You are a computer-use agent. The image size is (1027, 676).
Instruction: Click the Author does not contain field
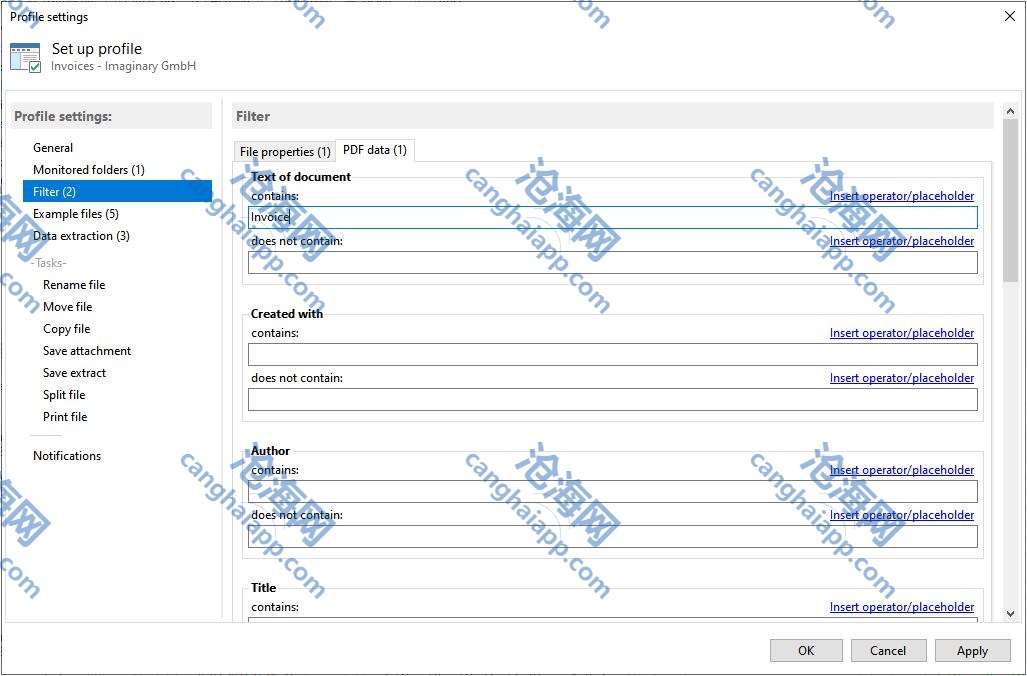click(612, 537)
